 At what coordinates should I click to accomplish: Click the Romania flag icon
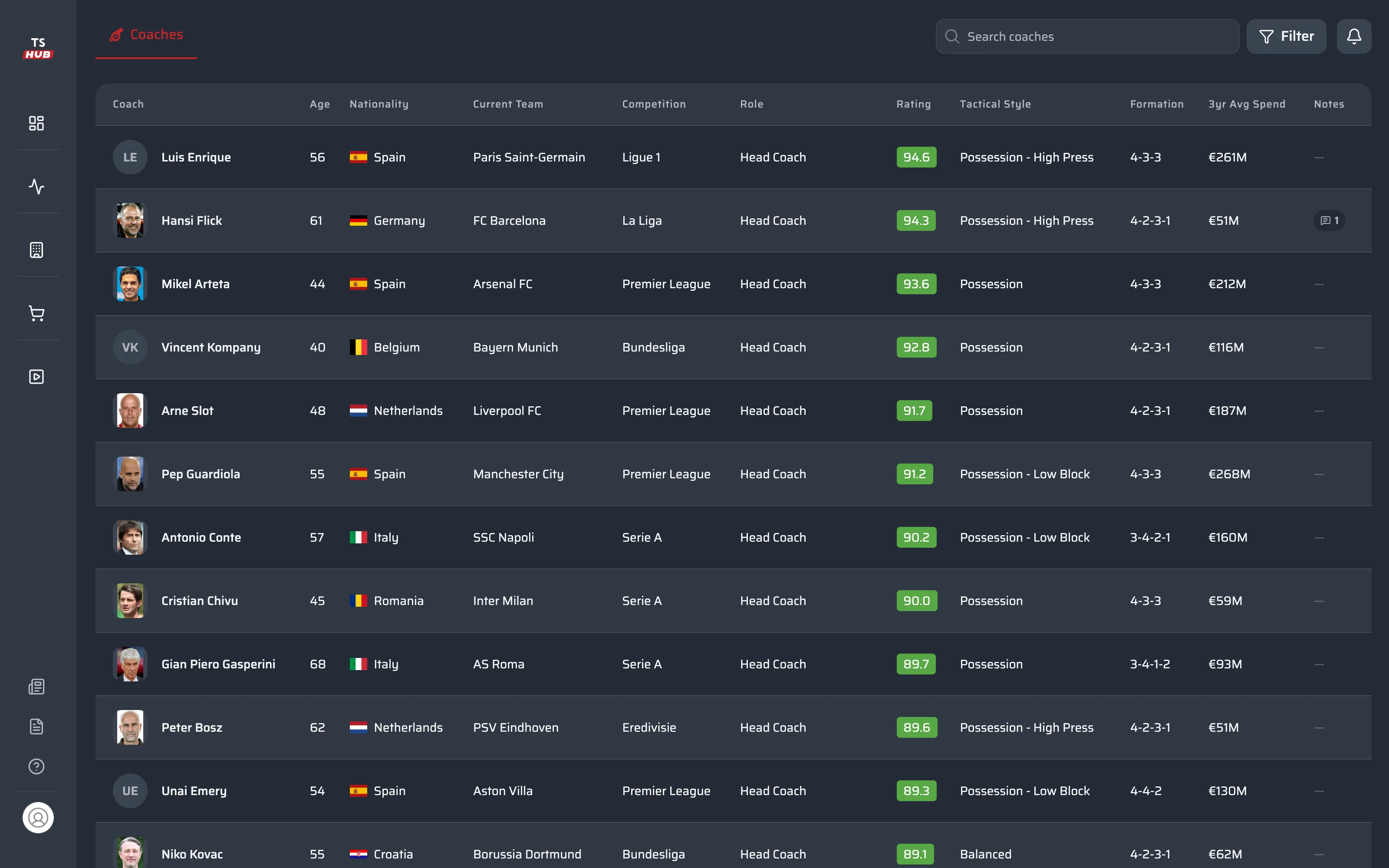[x=358, y=601]
